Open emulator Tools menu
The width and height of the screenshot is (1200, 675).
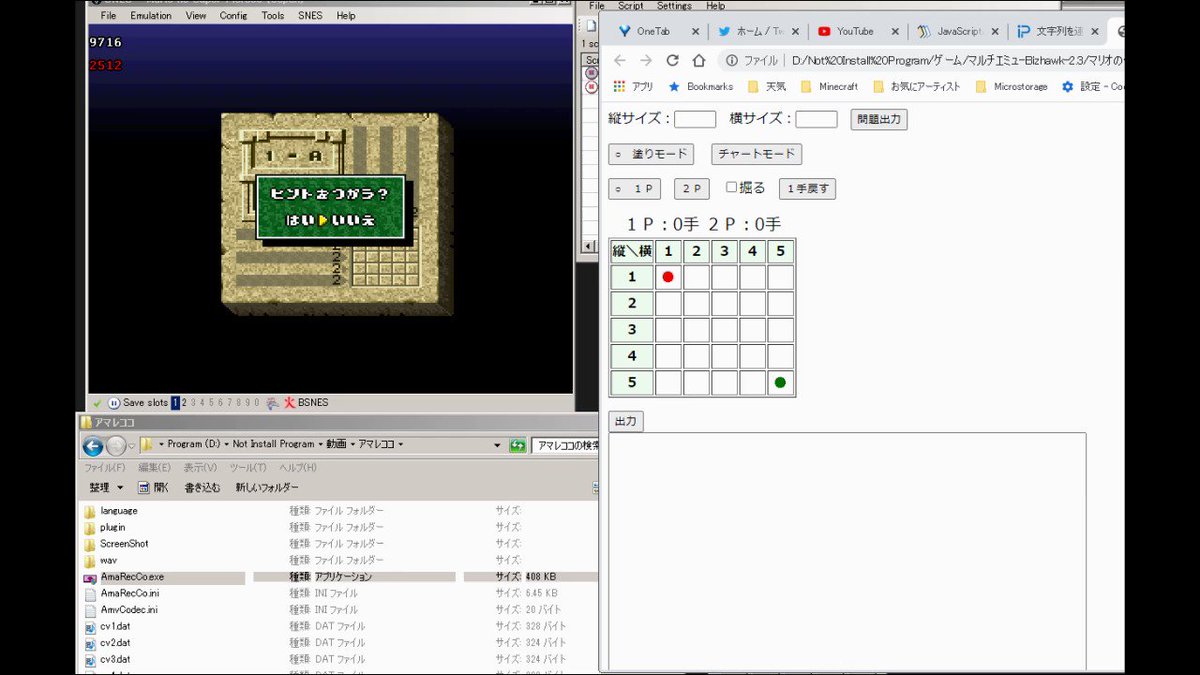pyautogui.click(x=273, y=16)
